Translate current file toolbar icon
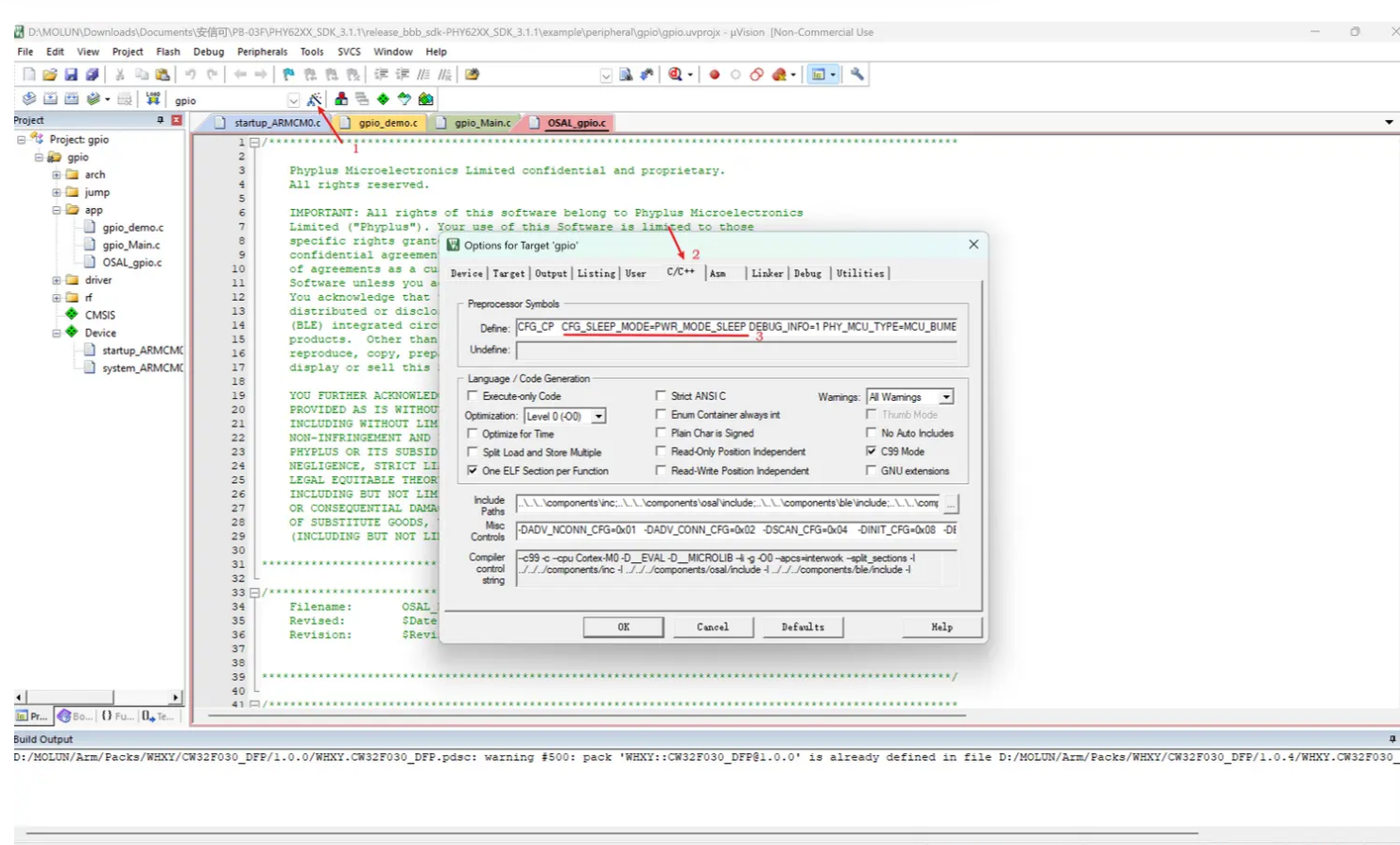The width and height of the screenshot is (1400, 845). 29,99
